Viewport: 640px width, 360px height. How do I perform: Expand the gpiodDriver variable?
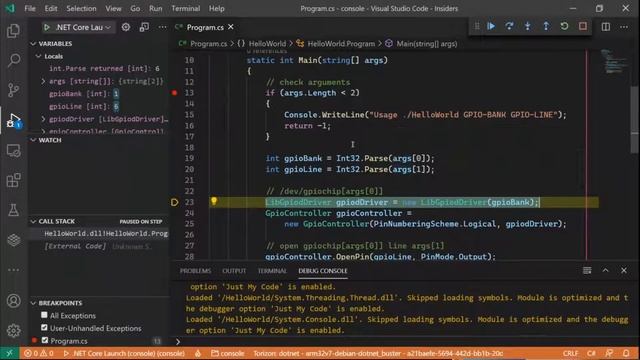(x=43, y=119)
